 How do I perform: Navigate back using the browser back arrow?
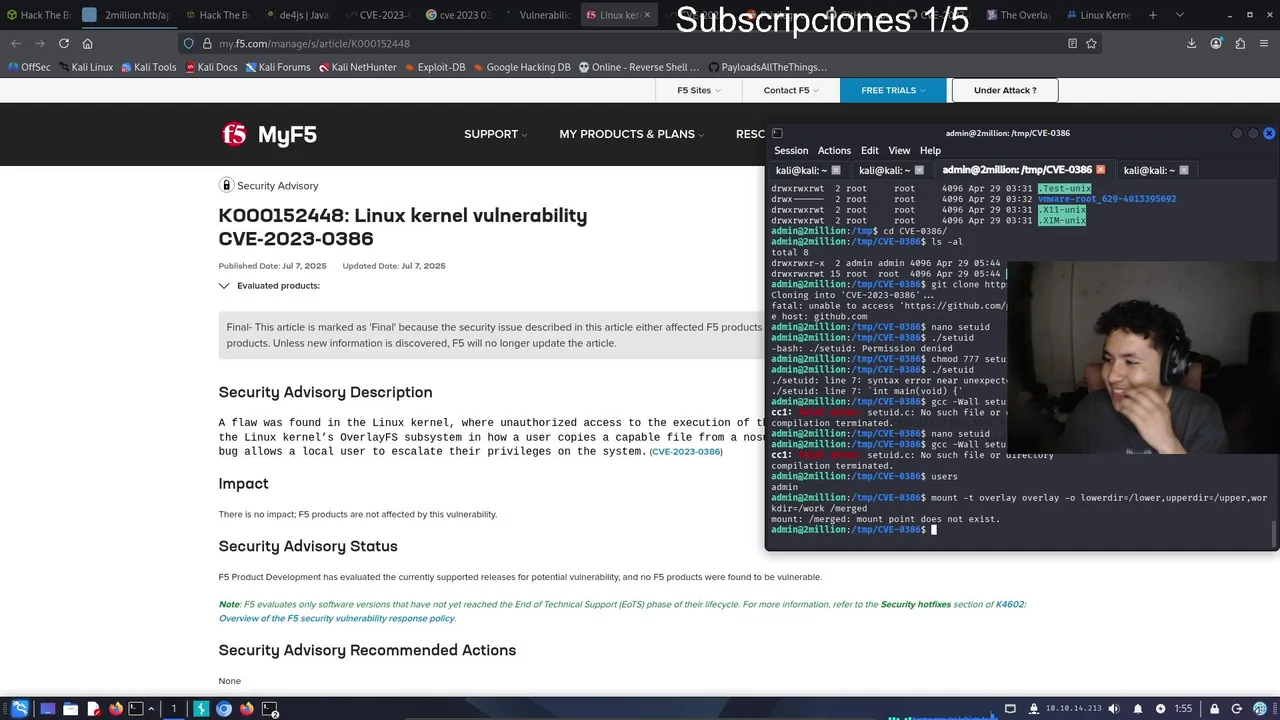pyautogui.click(x=16, y=43)
